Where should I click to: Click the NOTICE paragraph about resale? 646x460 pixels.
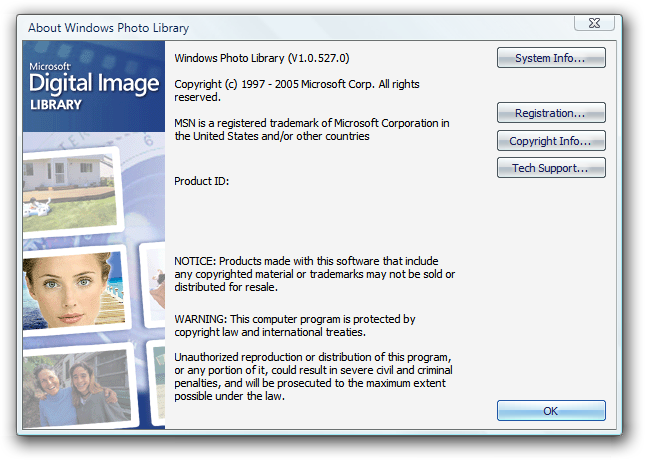coord(314,274)
